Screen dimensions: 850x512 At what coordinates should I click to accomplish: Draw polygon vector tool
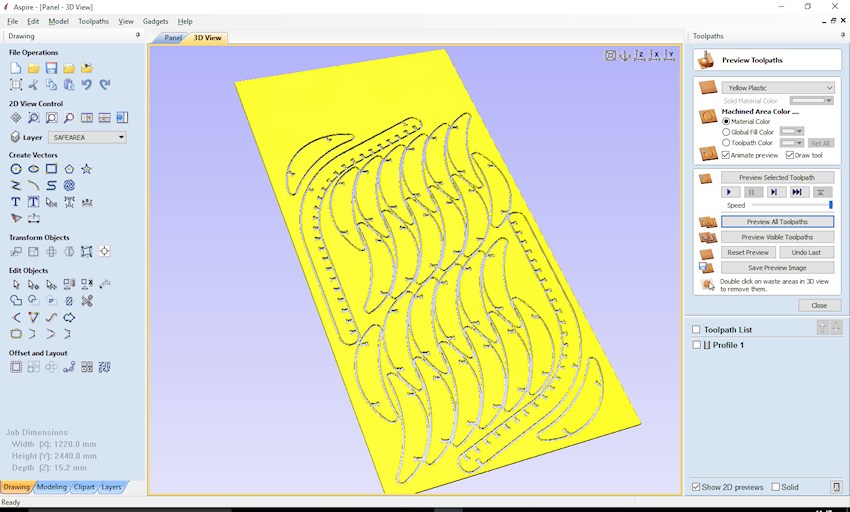pos(69,169)
